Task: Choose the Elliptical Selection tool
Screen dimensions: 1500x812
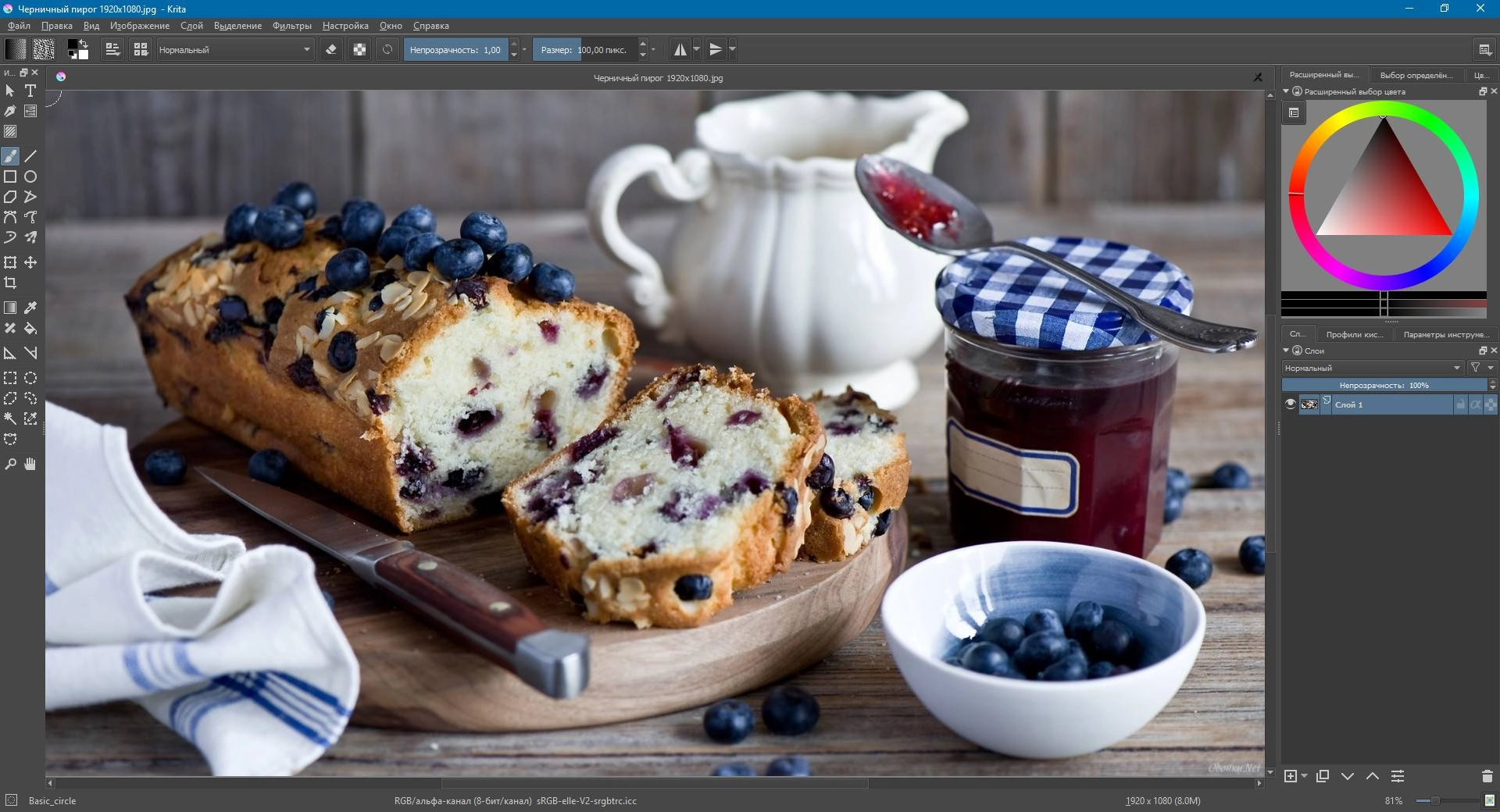Action: click(x=30, y=378)
